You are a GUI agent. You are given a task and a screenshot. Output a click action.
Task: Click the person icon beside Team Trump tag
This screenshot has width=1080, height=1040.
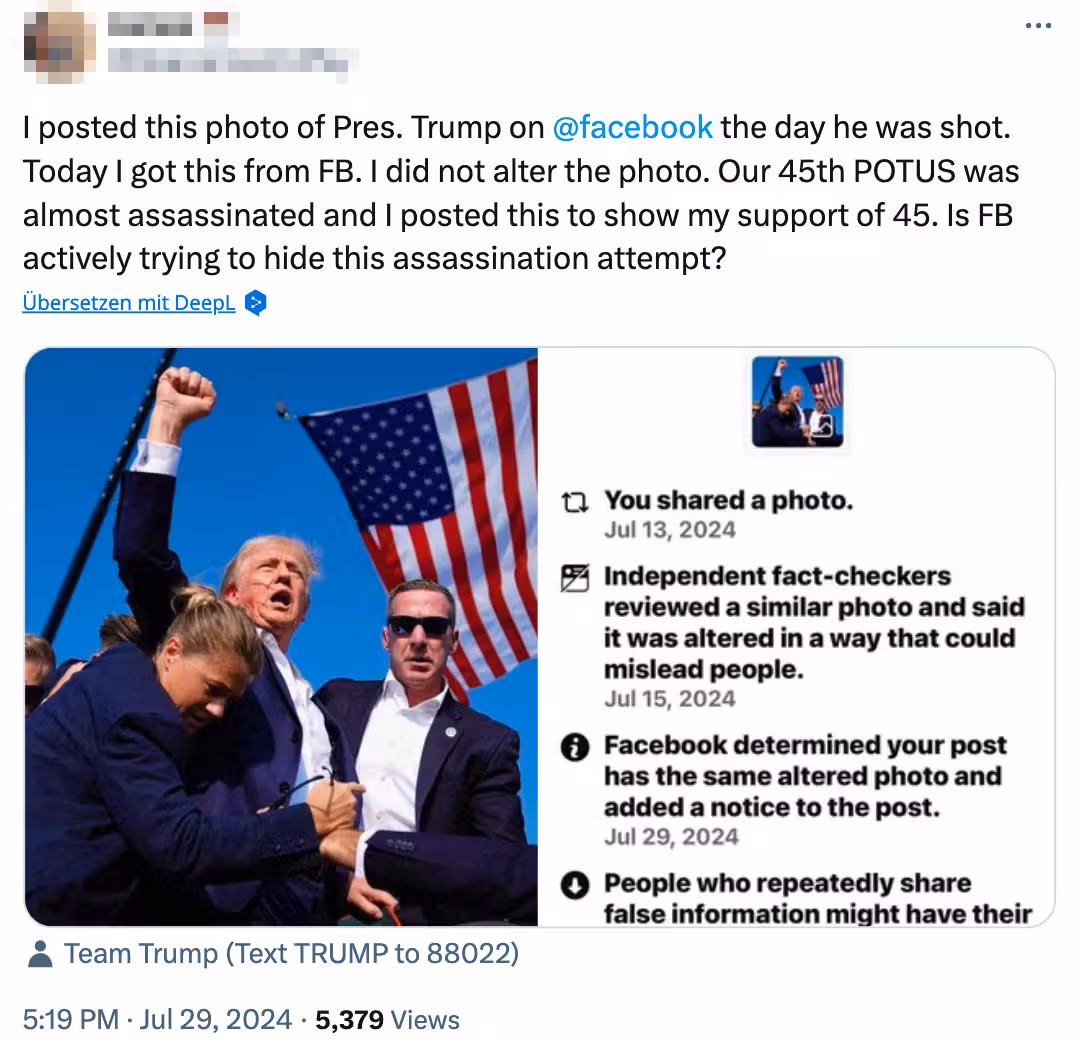[x=40, y=955]
